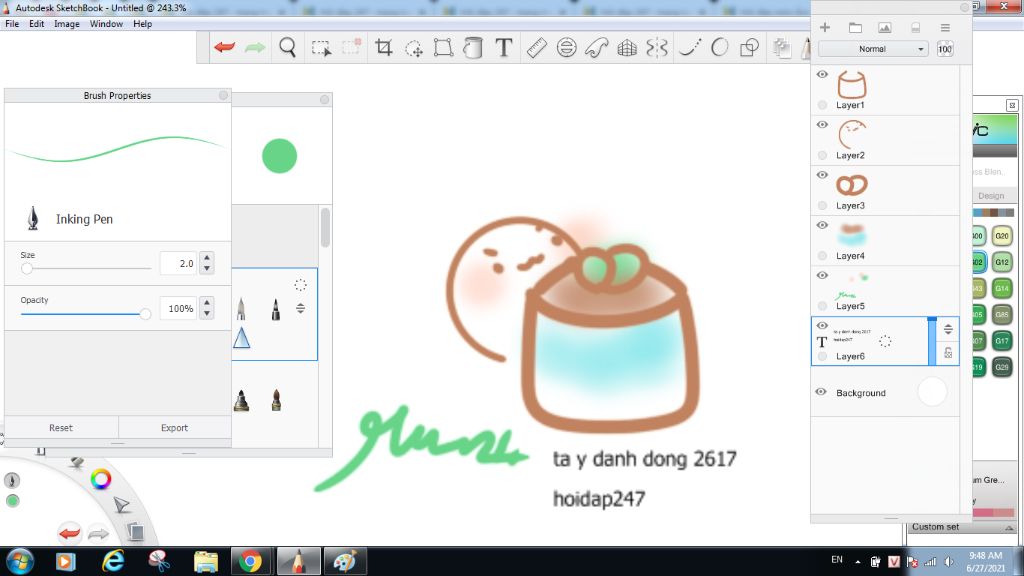Screen dimensions: 1024x576
Task: Click the Reset button in Brush Properties
Action: click(61, 428)
